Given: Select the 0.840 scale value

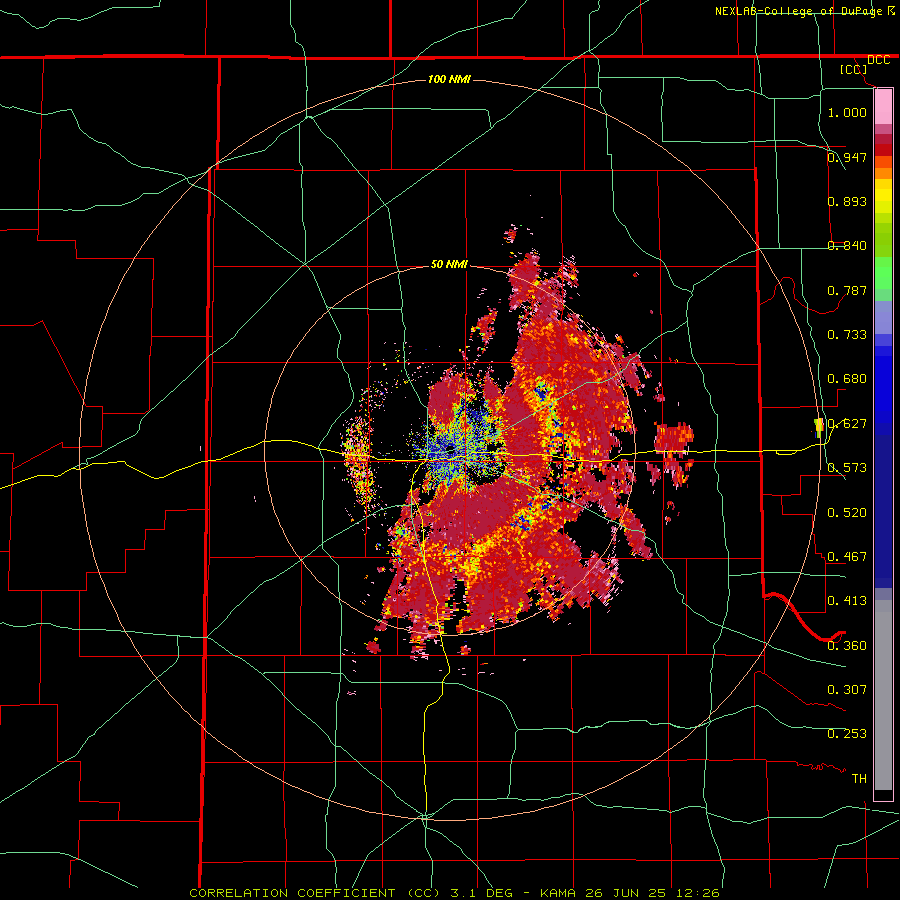Looking at the screenshot, I should pos(847,246).
